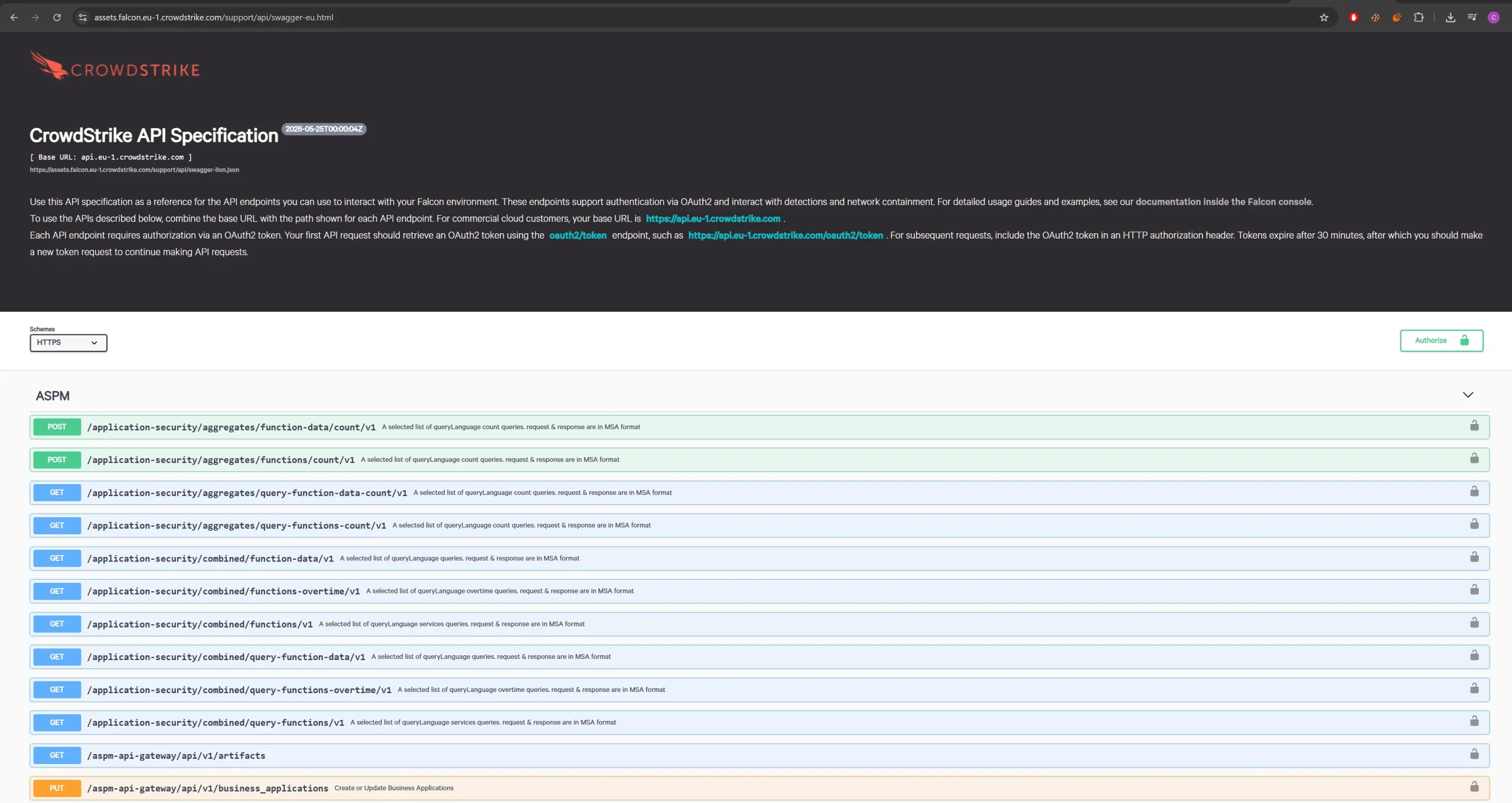Expand GET /application-security/aggregates/query-functions-count/v1
The image size is (1512, 803).
(760, 525)
